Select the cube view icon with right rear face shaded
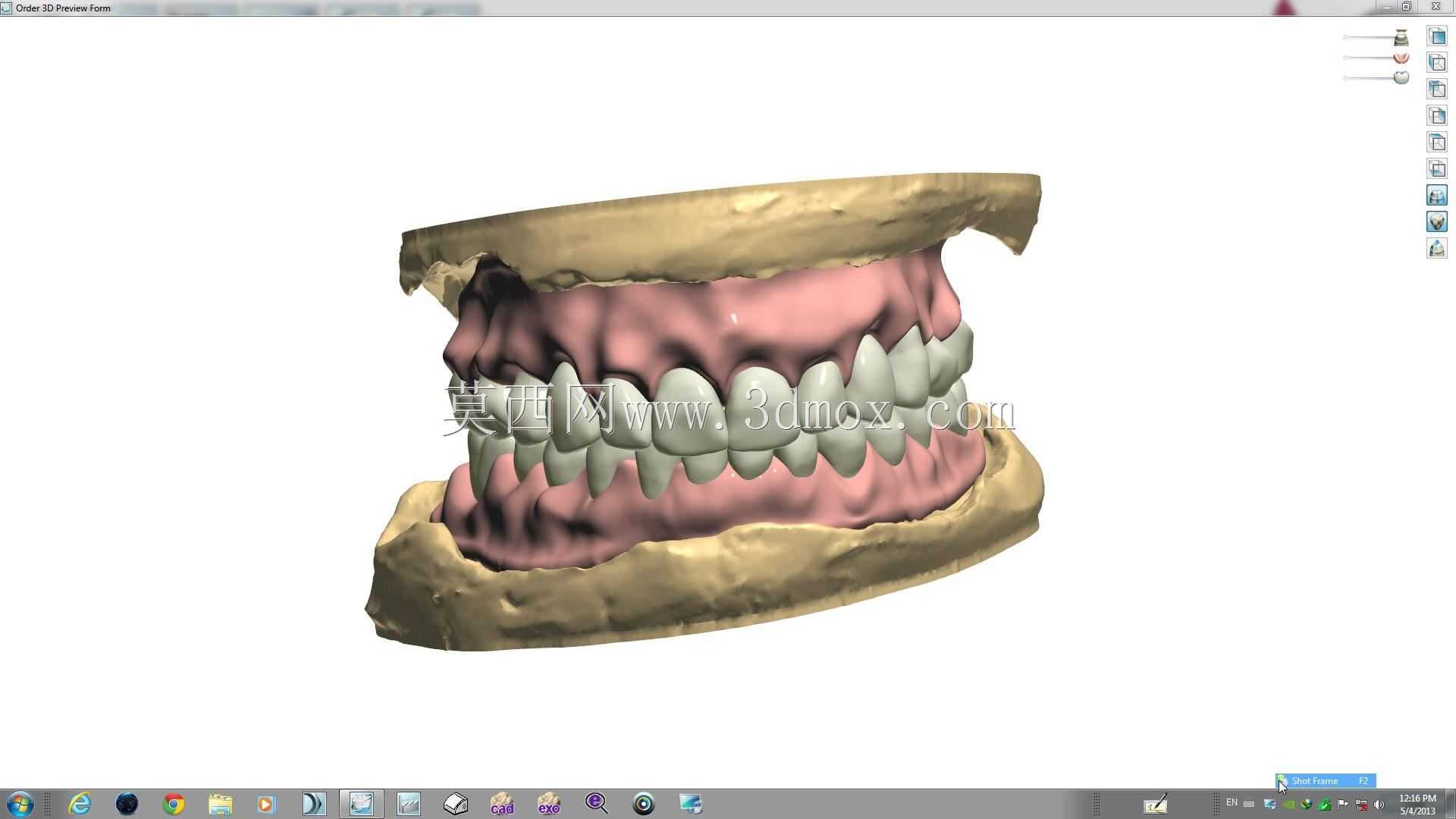Viewport: 1456px width, 819px height. [1437, 115]
